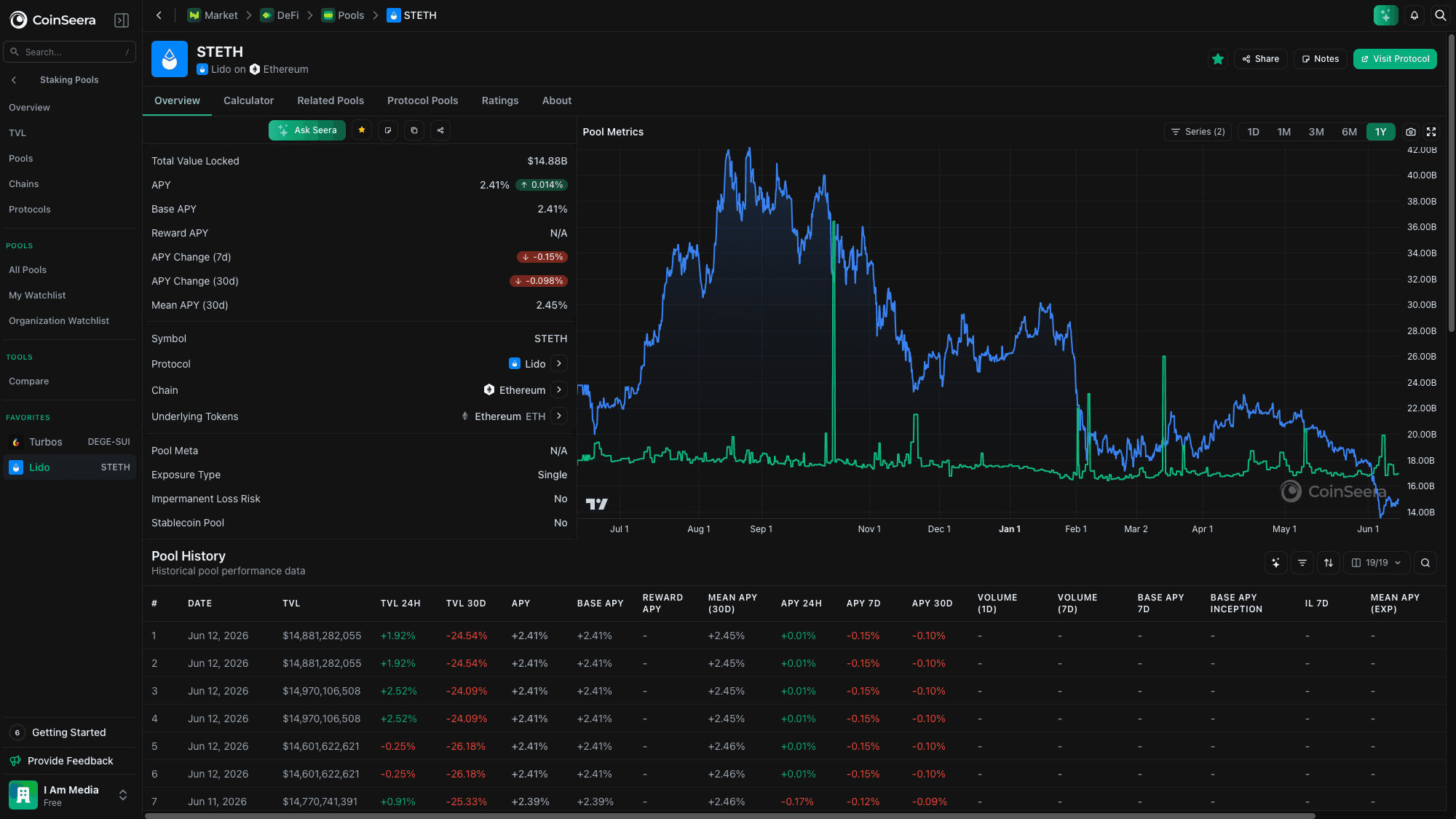Open the AI sparkle assistant top right
This screenshot has width=1456, height=819.
click(1385, 15)
